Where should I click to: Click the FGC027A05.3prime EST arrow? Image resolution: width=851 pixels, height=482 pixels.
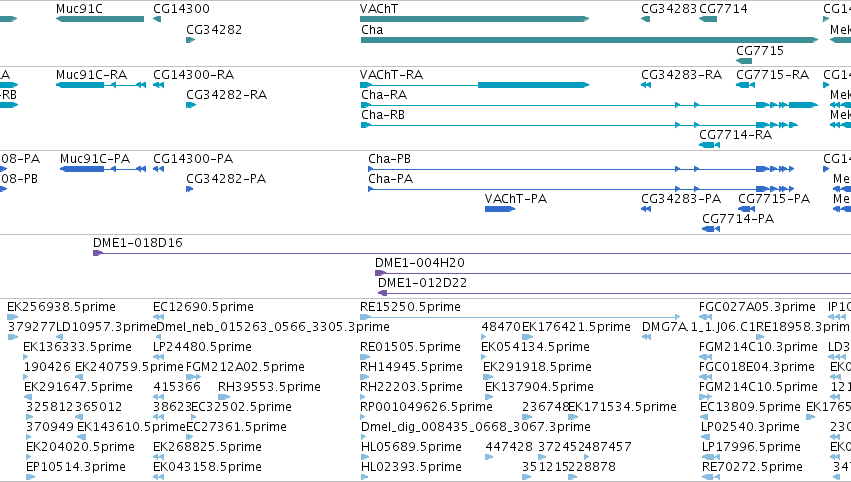(703, 316)
